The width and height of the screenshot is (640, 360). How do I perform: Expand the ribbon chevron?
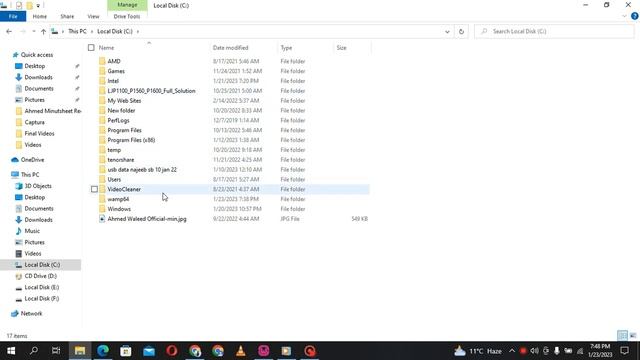[x=624, y=16]
